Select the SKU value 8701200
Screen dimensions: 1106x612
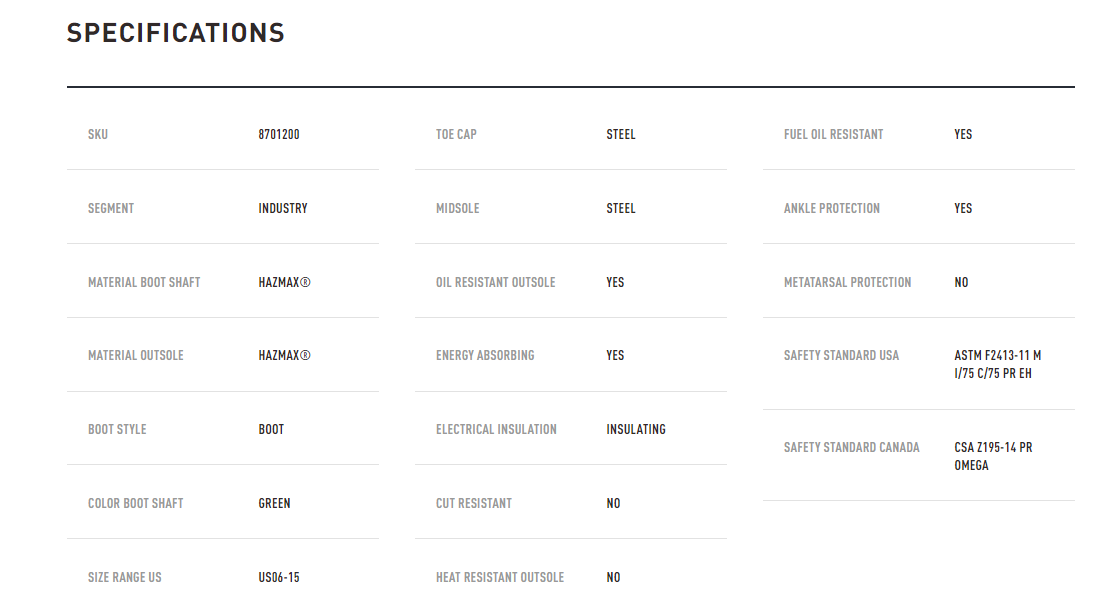pyautogui.click(x=279, y=135)
